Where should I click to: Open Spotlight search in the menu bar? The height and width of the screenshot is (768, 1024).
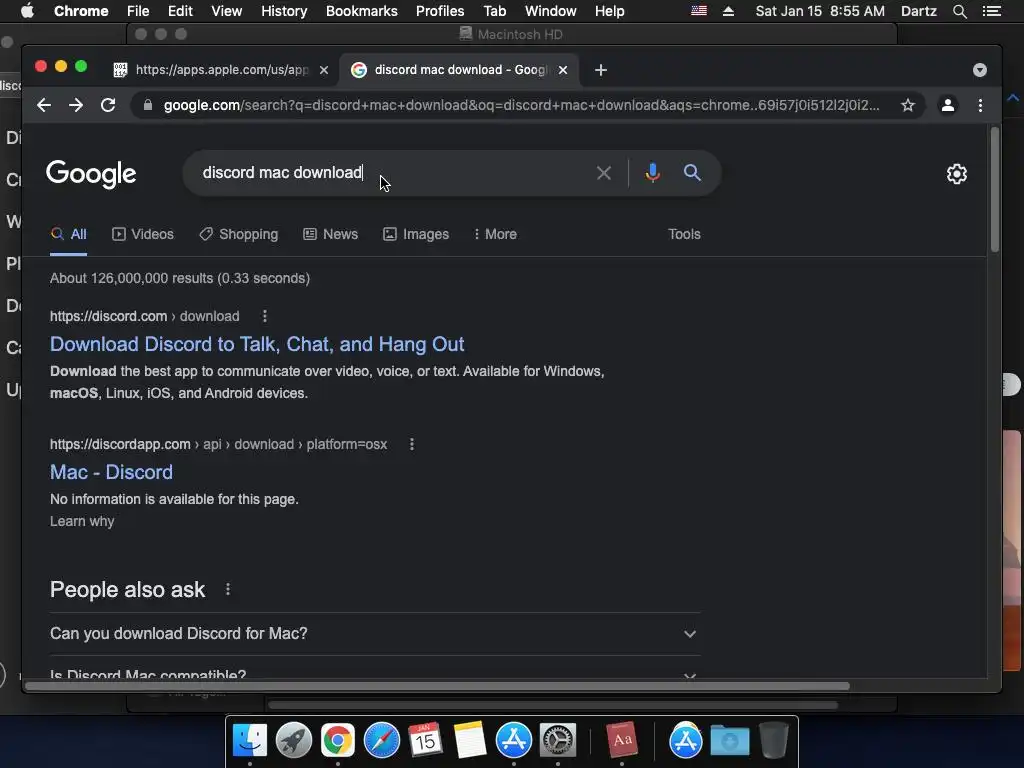point(959,11)
